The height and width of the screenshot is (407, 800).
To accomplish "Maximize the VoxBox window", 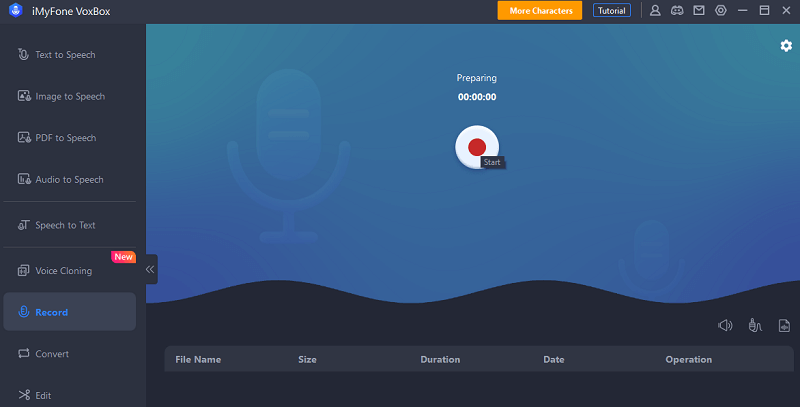I will click(x=764, y=11).
